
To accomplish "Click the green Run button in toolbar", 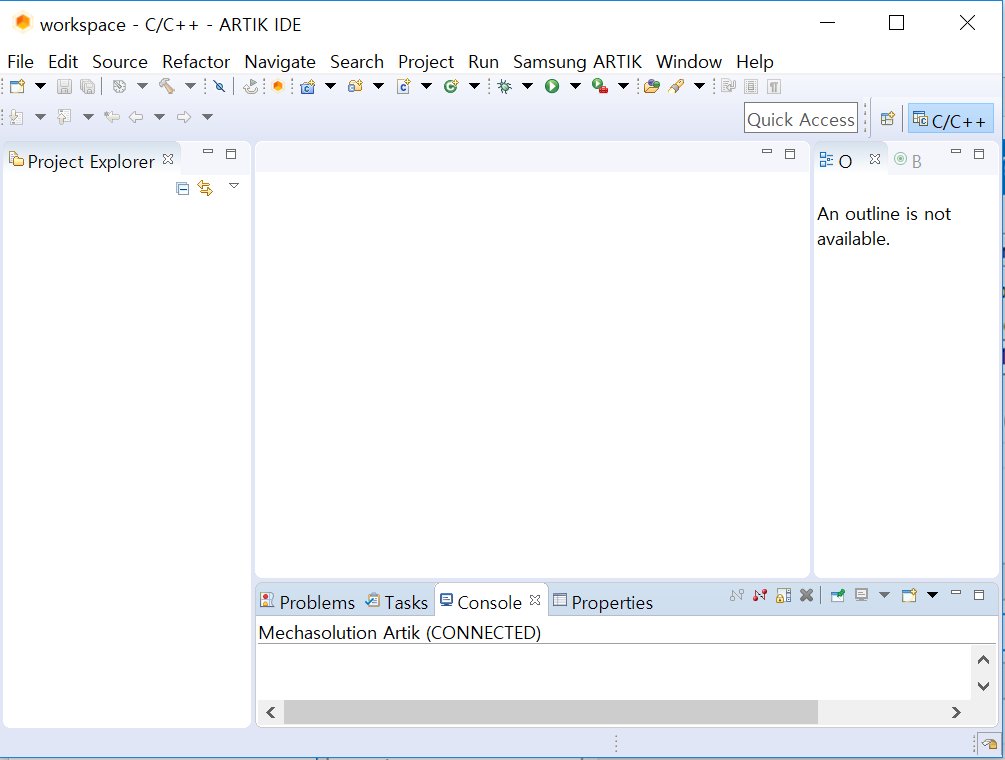I will [x=552, y=86].
